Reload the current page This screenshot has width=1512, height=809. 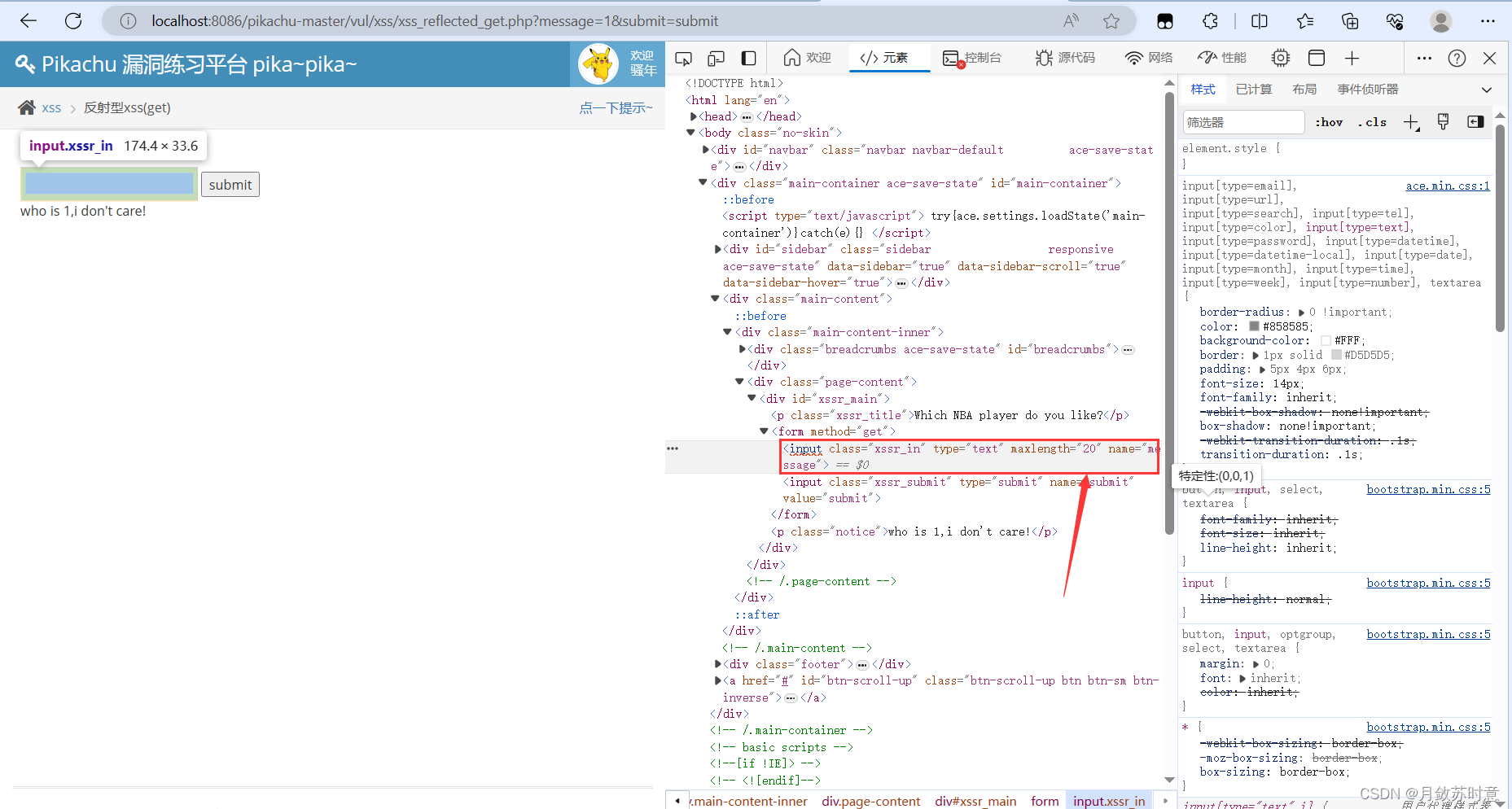73,21
